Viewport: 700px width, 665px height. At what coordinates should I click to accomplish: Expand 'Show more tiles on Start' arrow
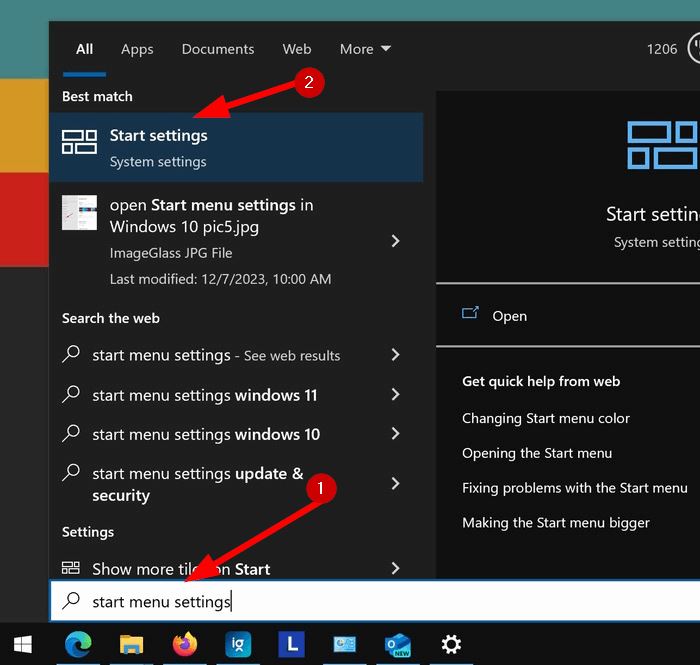coord(395,568)
